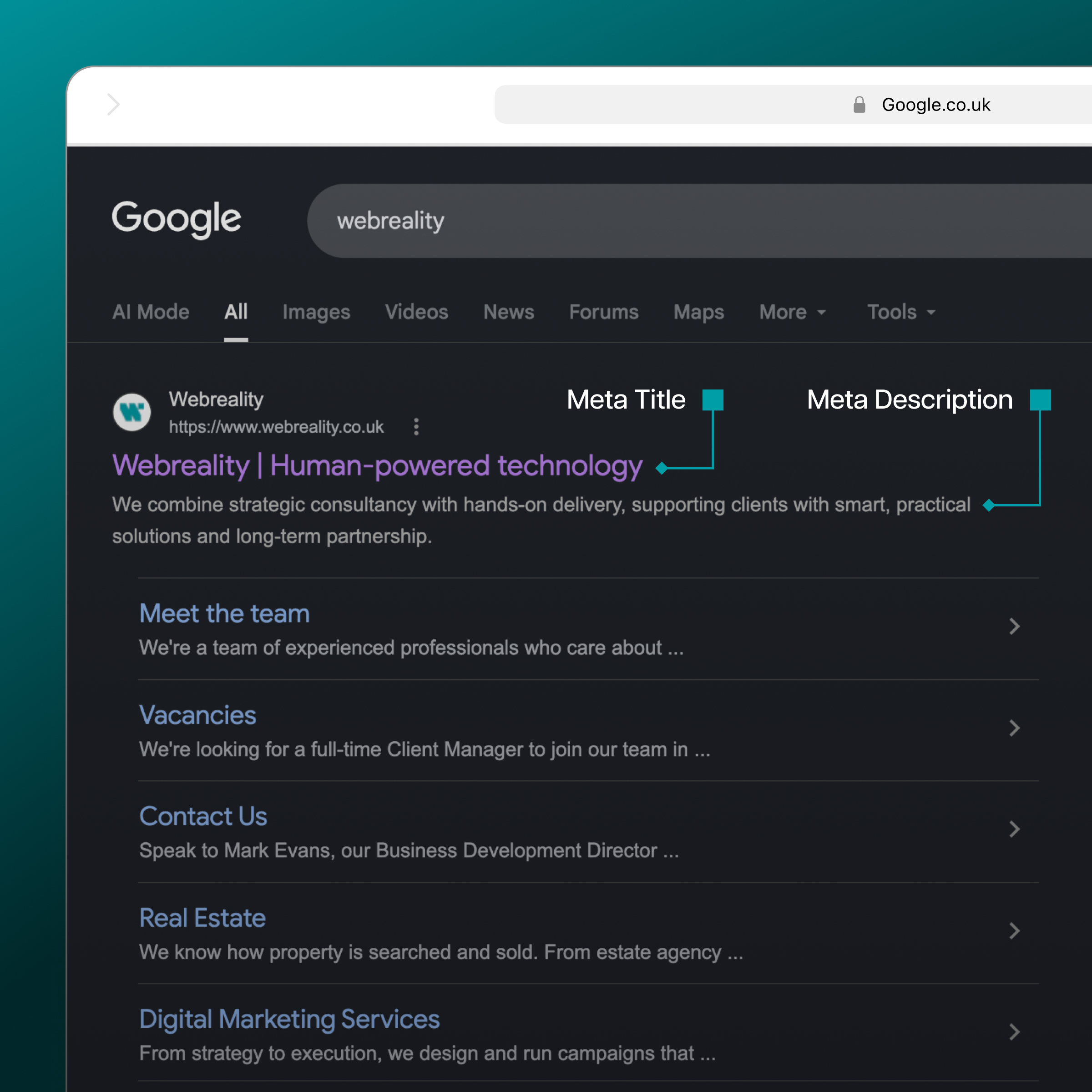Switch to the AI Mode tab
Viewport: 1092px width, 1092px height.
pyautogui.click(x=151, y=312)
